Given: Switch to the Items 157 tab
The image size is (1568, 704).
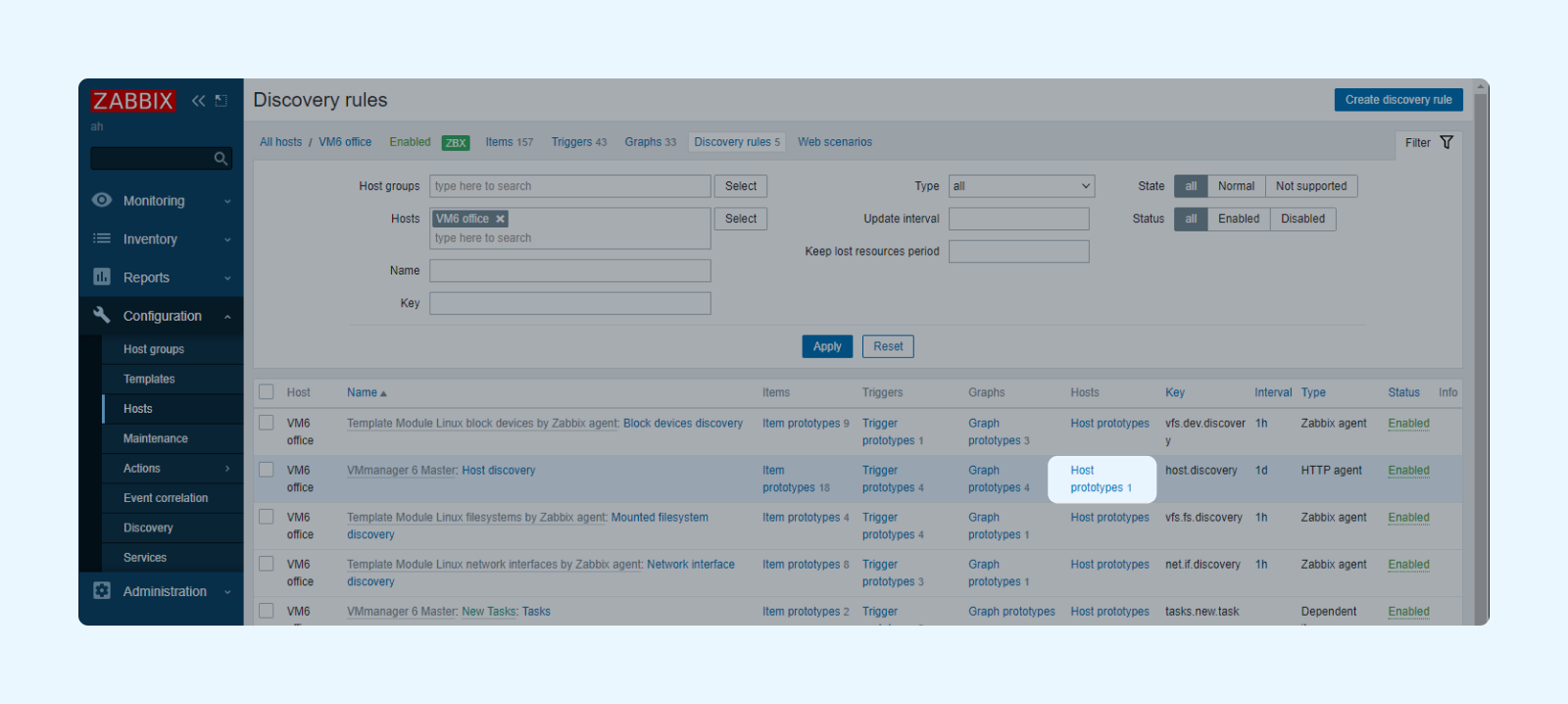Looking at the screenshot, I should [x=510, y=142].
